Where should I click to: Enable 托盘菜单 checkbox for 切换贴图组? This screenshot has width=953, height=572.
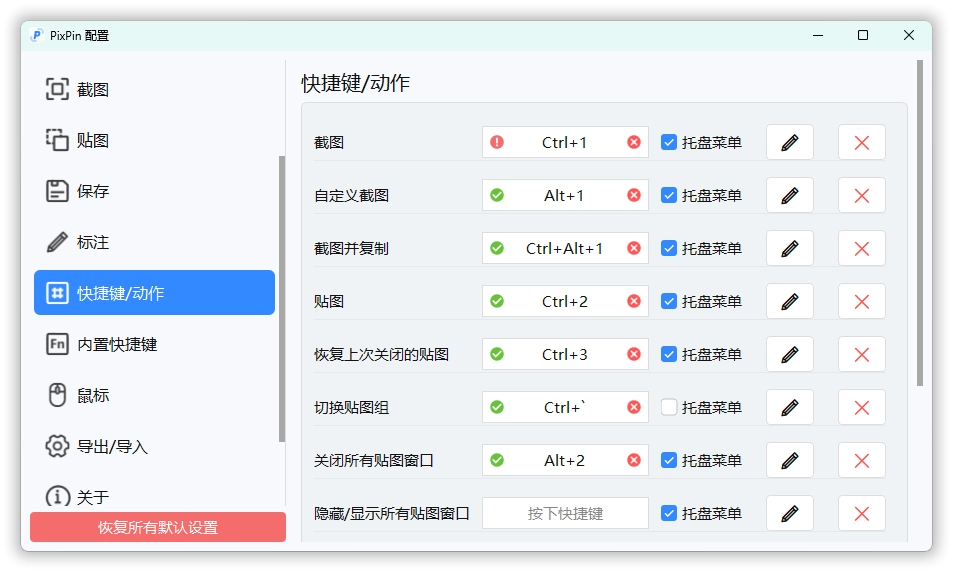pos(669,408)
